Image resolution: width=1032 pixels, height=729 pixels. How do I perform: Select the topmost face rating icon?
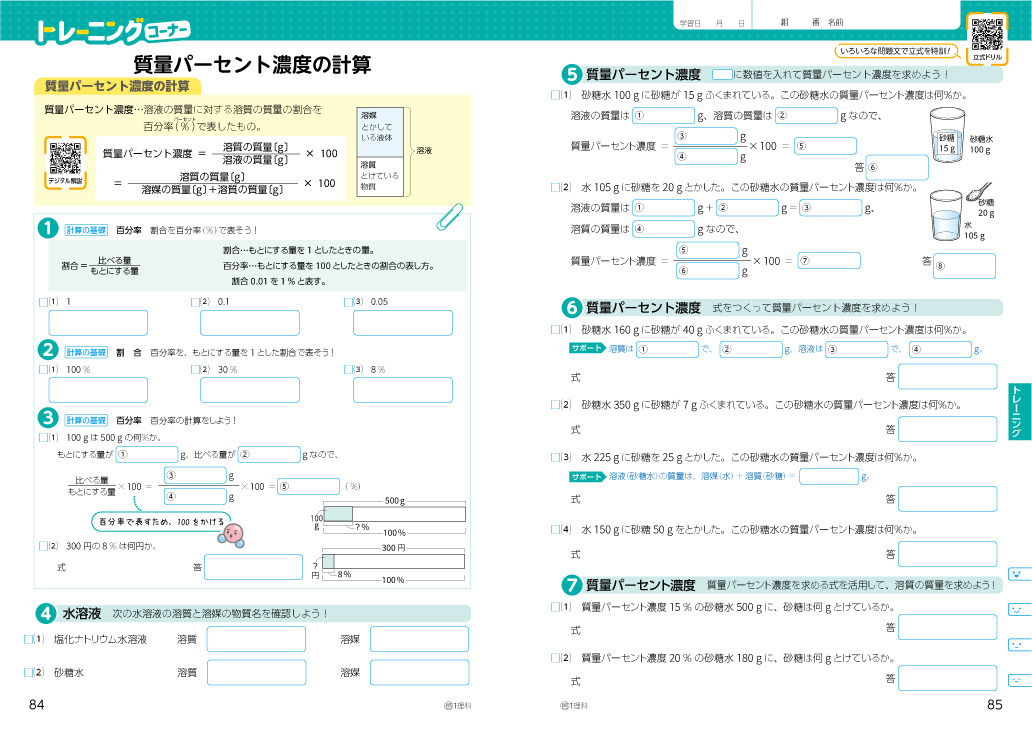point(1017,574)
